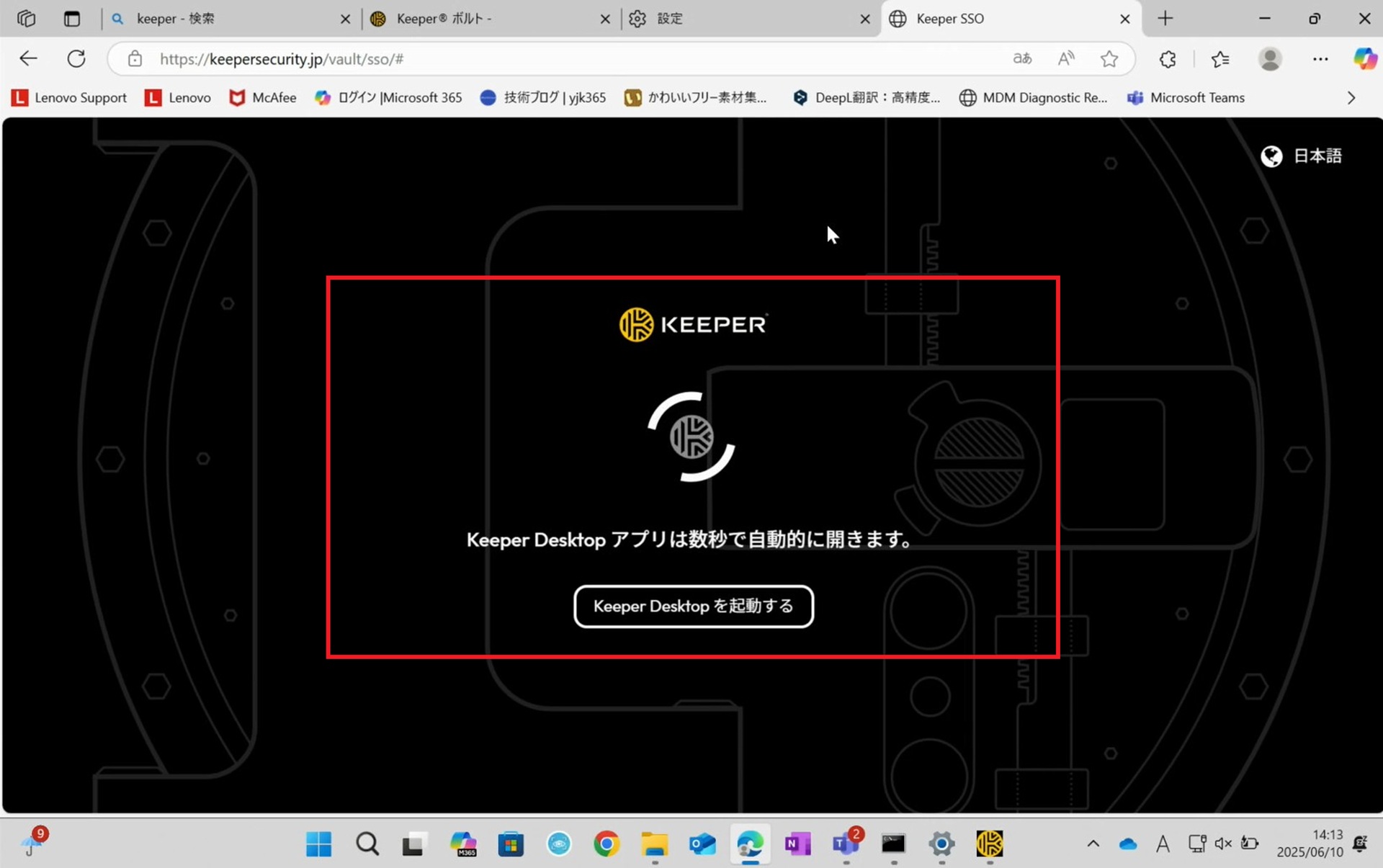Expand the bookmarks overflow chevron
Viewport: 1383px width, 868px height.
point(1351,97)
